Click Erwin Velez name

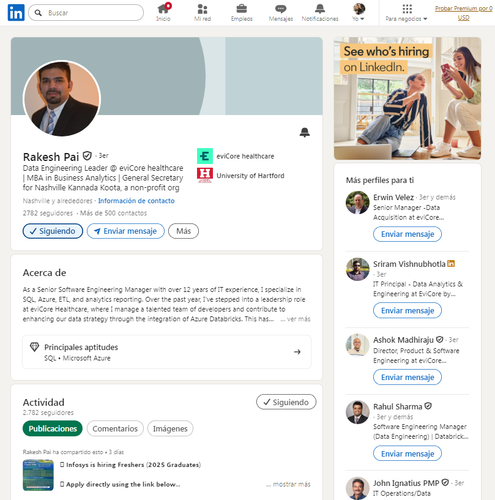tap(393, 197)
